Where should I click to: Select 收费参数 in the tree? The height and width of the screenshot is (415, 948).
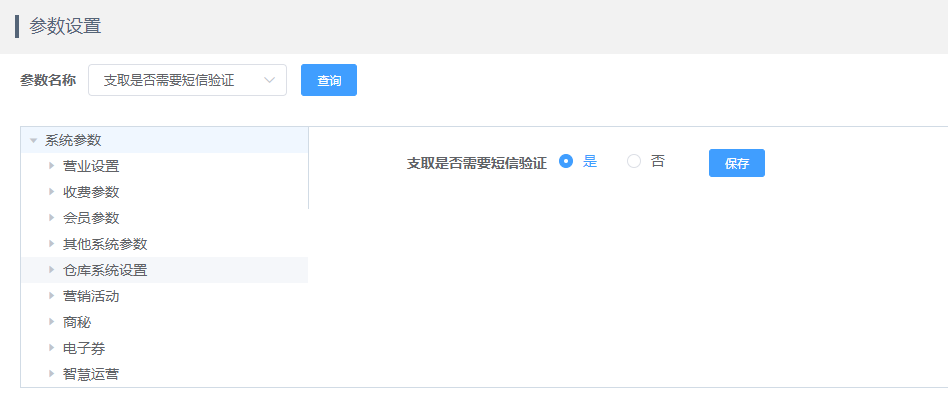[x=91, y=192]
